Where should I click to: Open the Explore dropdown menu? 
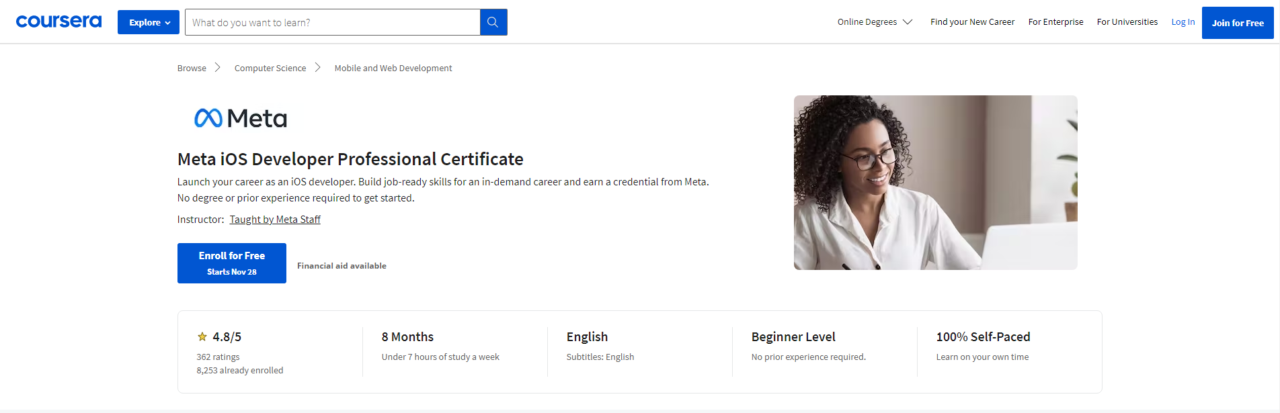[148, 22]
